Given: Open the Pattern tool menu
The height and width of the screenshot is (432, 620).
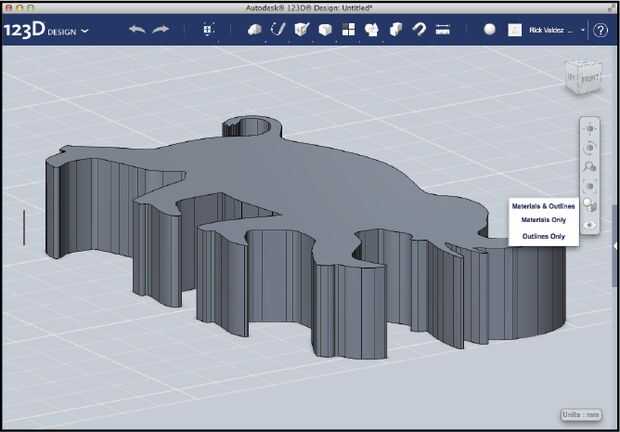Looking at the screenshot, I should [x=348, y=30].
